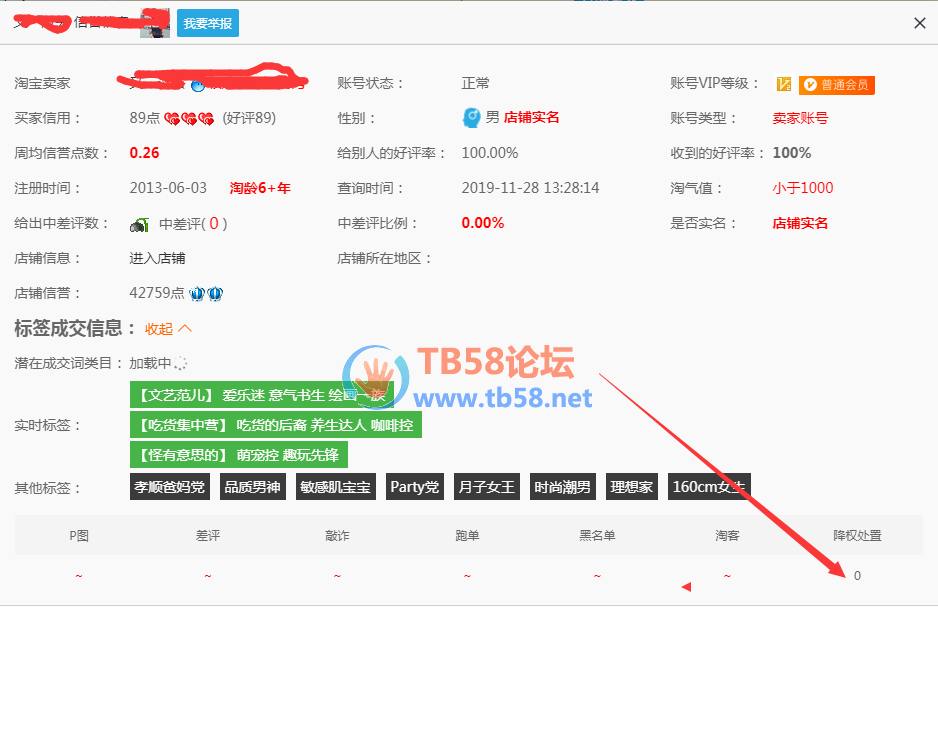Viewport: 938px width, 756px height.
Task: Select the 【怪有意思的】 green tag
Action: tap(239, 455)
